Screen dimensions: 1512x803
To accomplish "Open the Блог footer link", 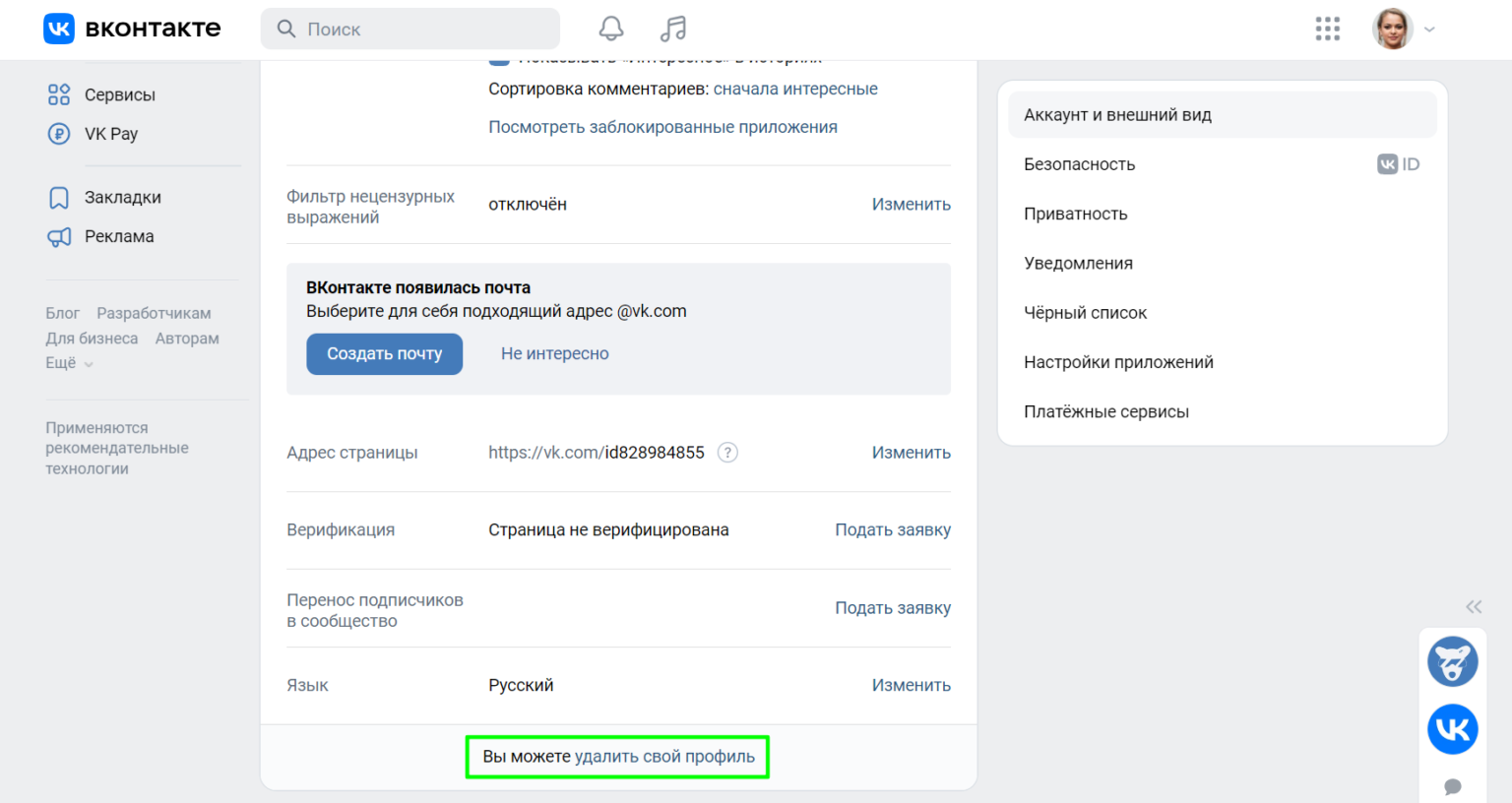I will click(x=62, y=313).
